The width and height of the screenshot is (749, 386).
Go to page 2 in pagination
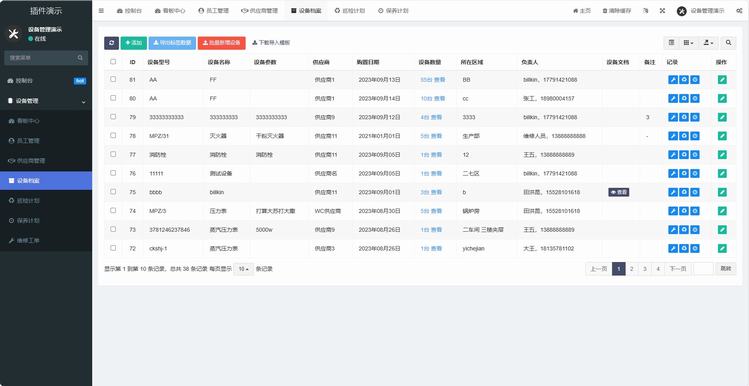631,269
